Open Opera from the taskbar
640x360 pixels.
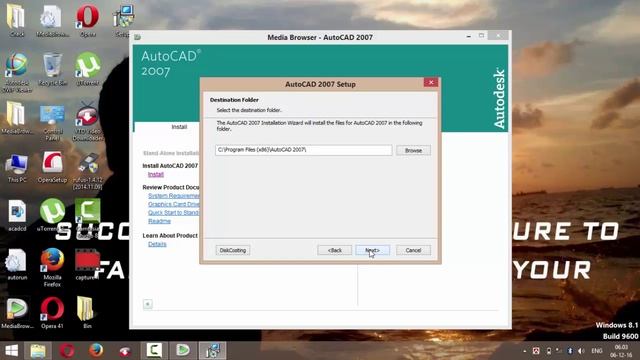click(x=67, y=351)
